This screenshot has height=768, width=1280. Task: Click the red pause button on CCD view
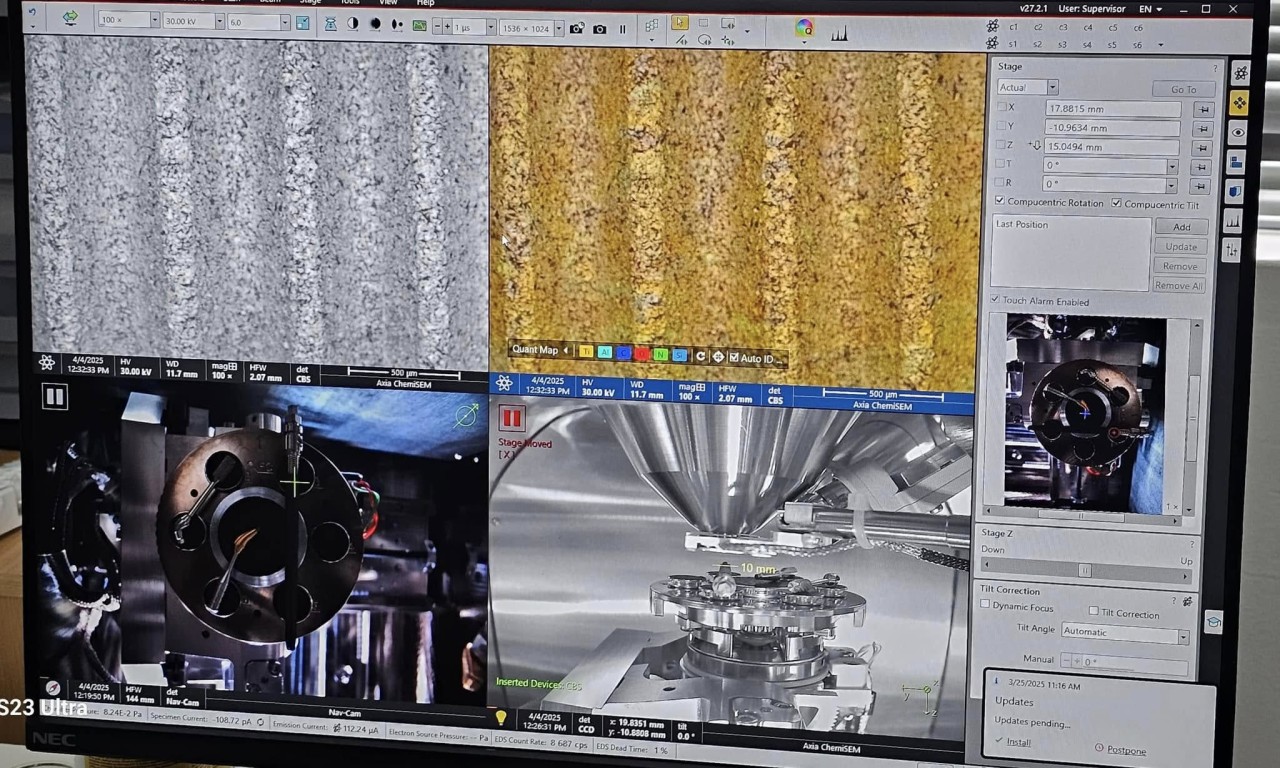[512, 417]
